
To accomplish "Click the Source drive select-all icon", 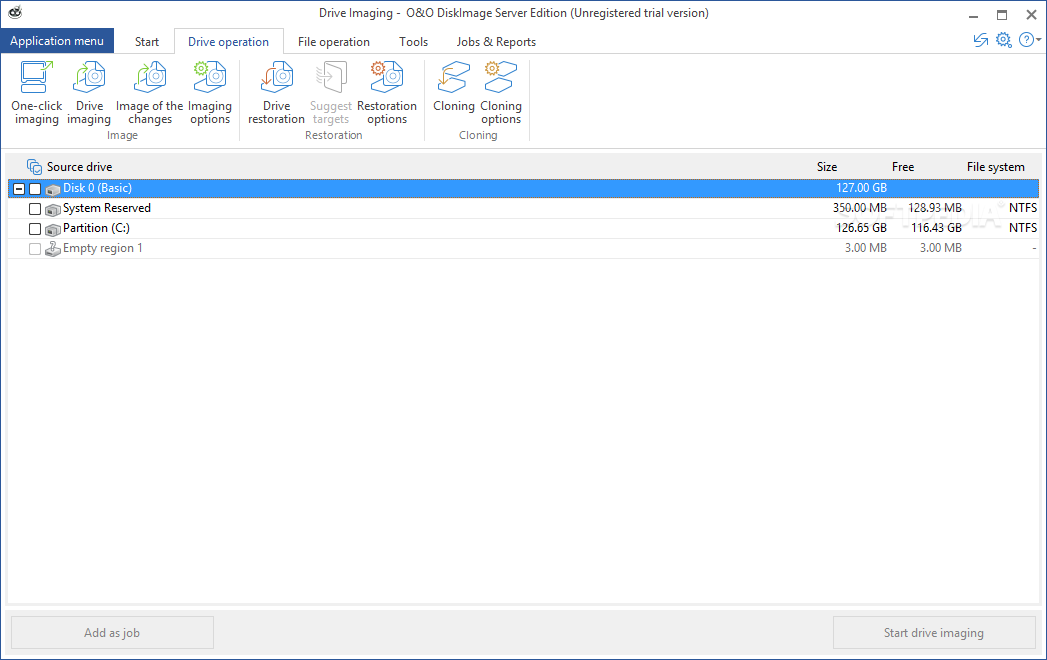I will pos(34,166).
